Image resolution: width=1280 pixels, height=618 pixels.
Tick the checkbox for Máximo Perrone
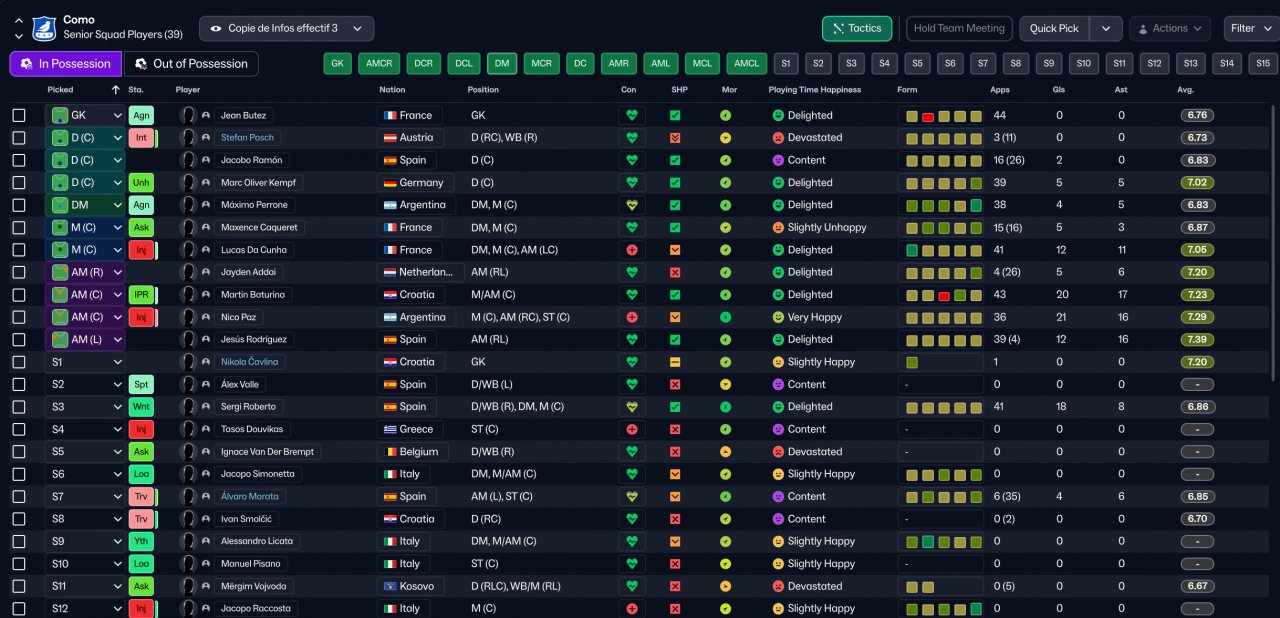tap(19, 205)
